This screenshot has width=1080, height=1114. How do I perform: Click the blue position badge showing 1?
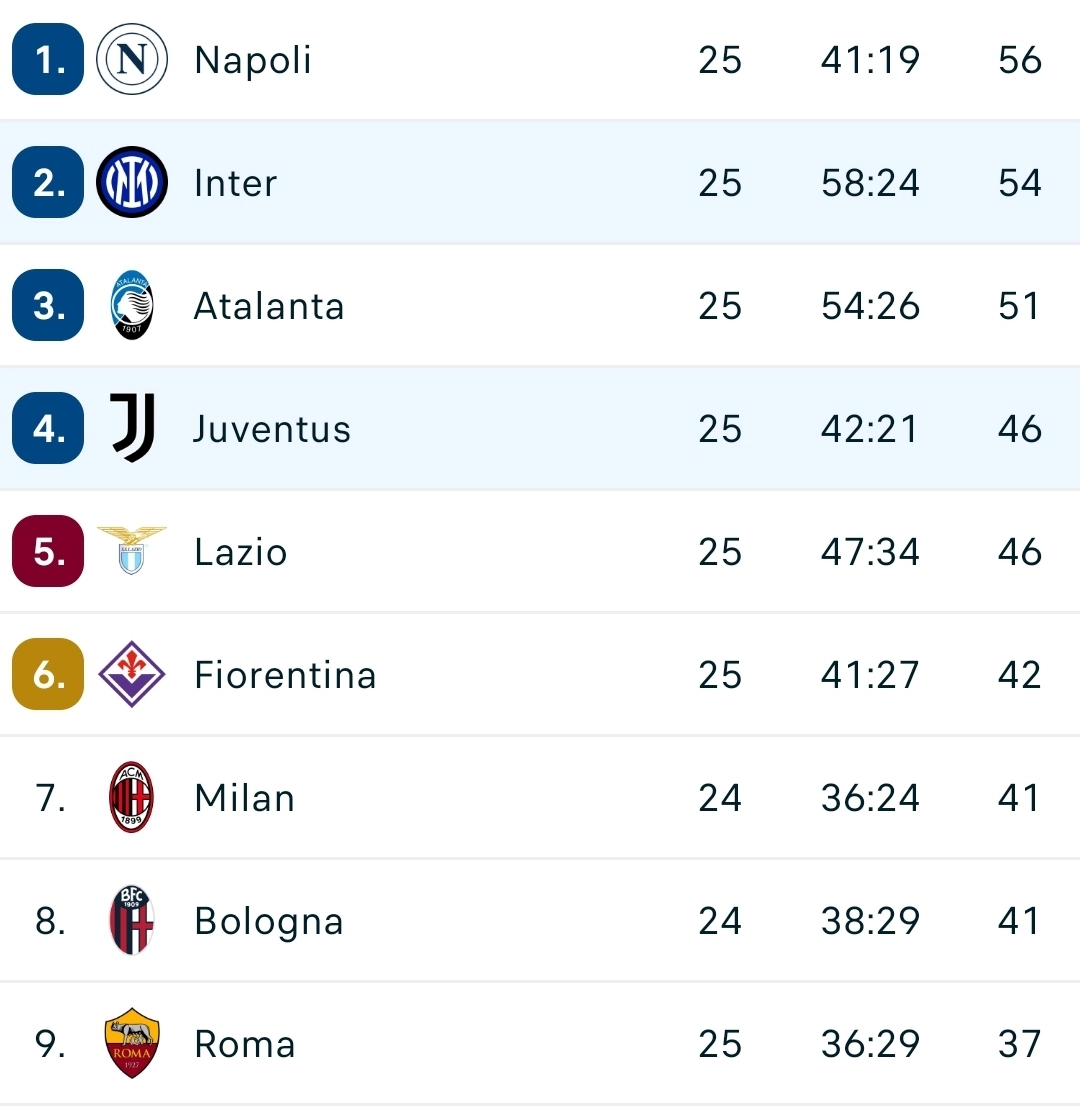[47, 59]
